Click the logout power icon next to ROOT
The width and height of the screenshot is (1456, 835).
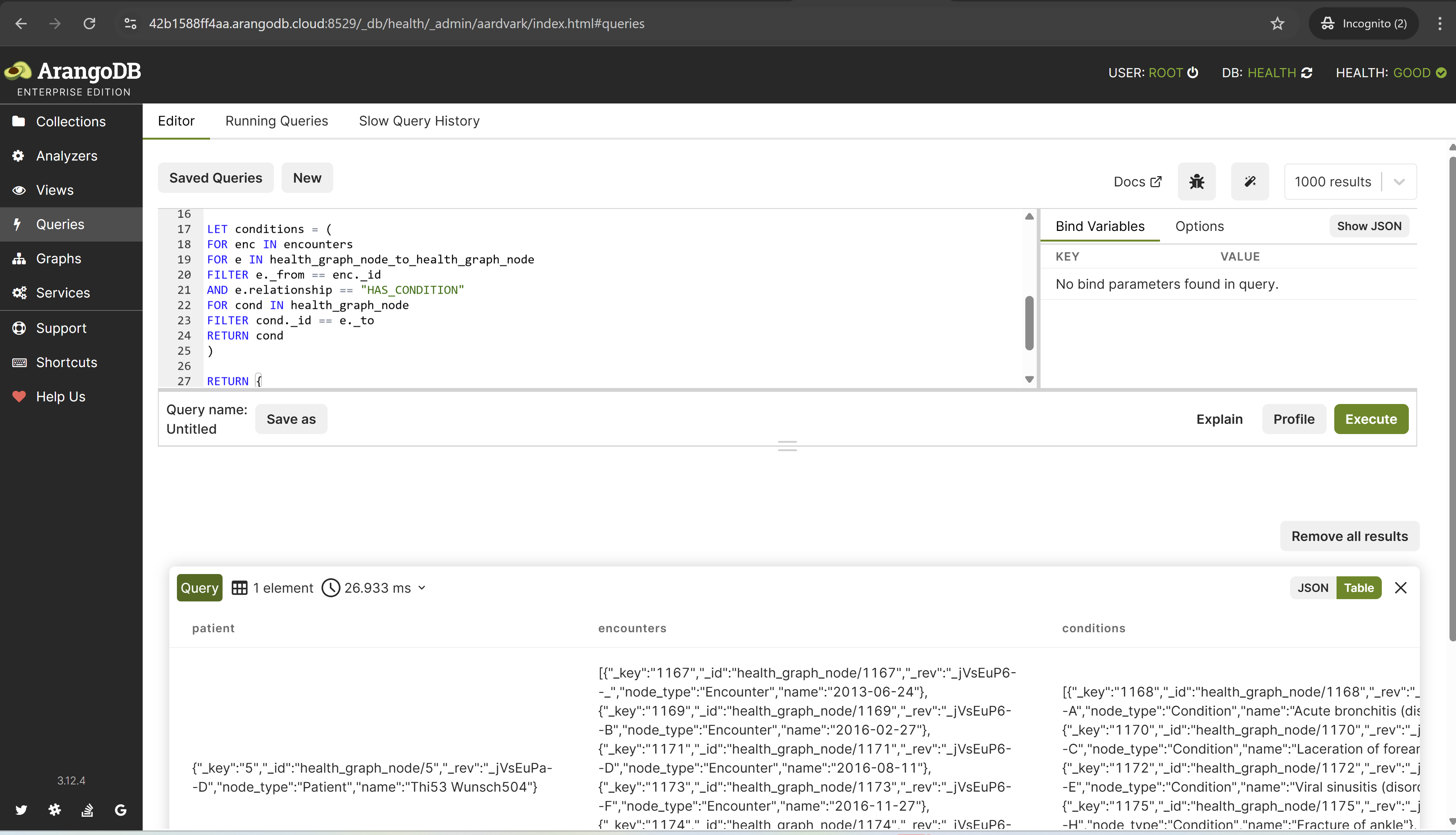click(x=1193, y=73)
